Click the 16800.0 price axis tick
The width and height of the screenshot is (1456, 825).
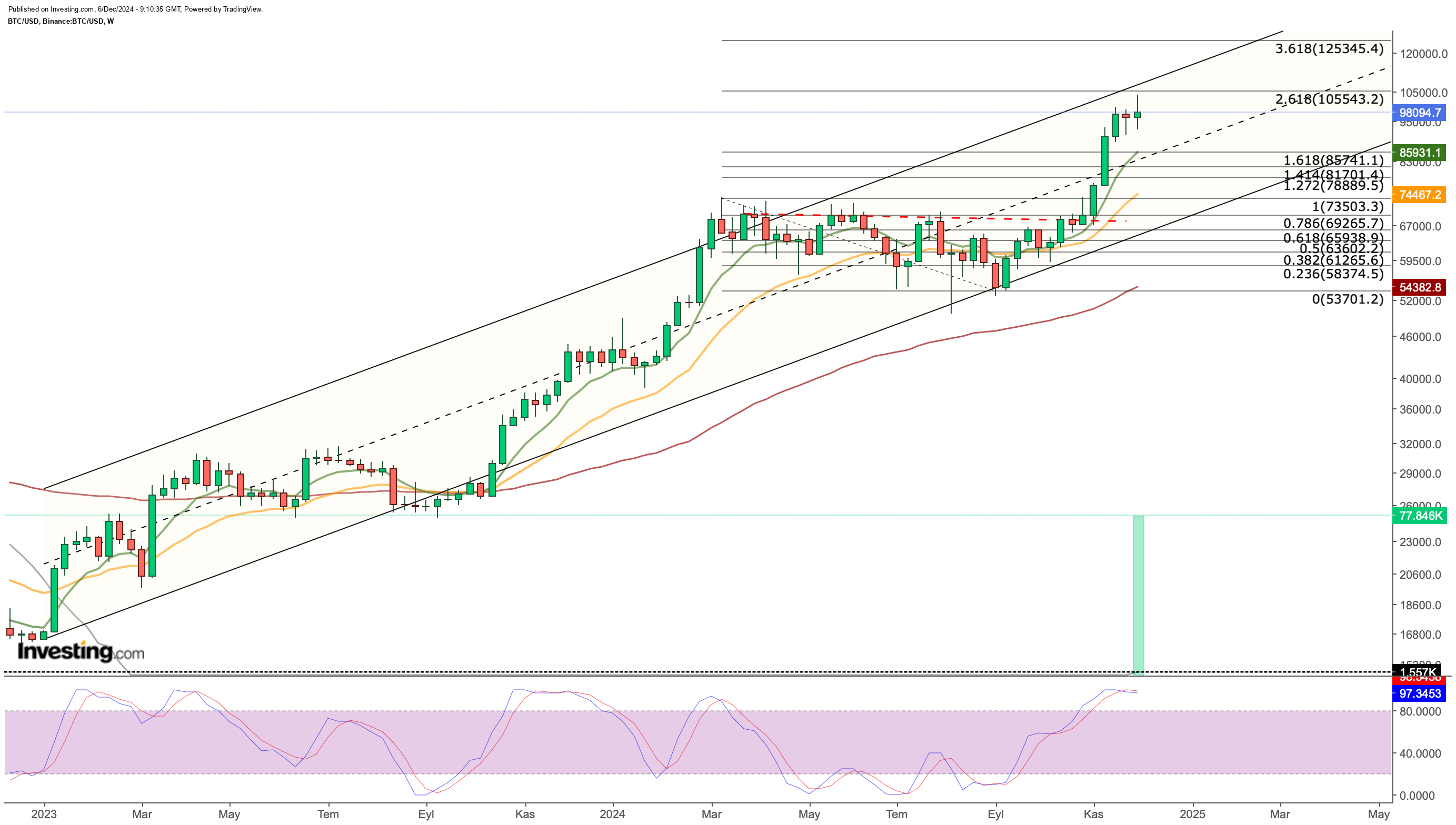(x=1420, y=635)
